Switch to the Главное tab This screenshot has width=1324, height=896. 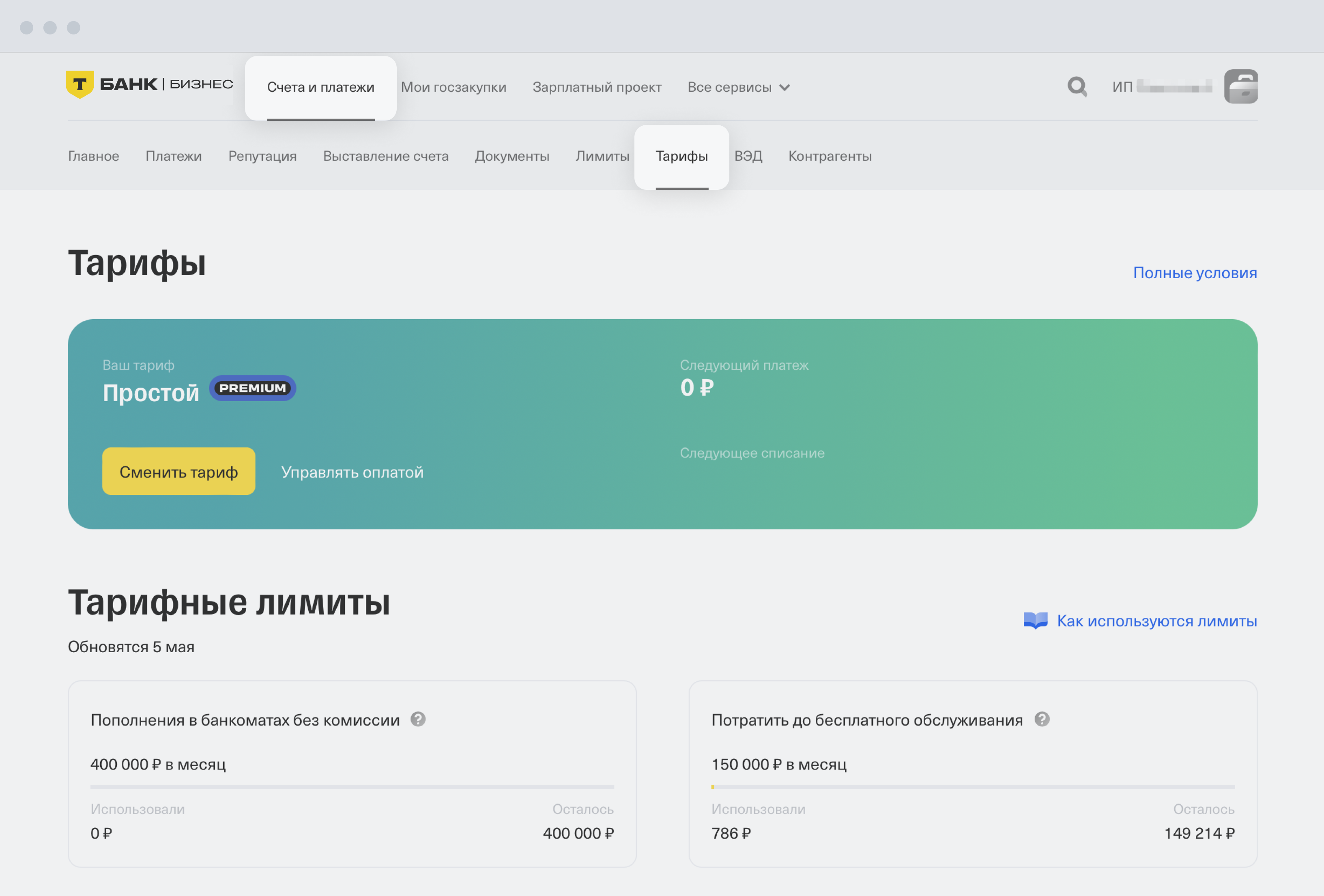pyautogui.click(x=93, y=156)
